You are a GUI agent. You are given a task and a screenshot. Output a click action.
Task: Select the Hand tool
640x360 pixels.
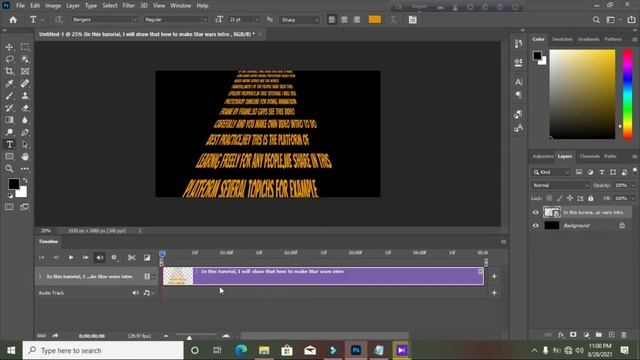(x=25, y=157)
